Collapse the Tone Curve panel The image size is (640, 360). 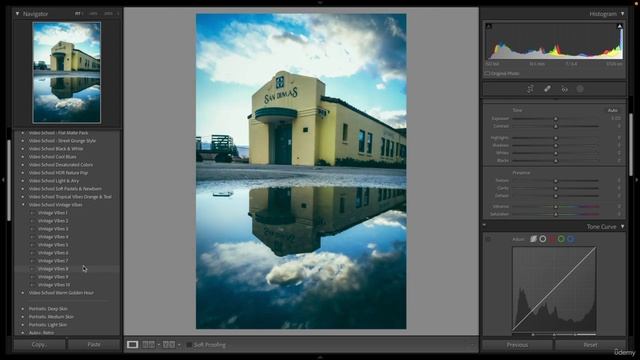(x=622, y=226)
